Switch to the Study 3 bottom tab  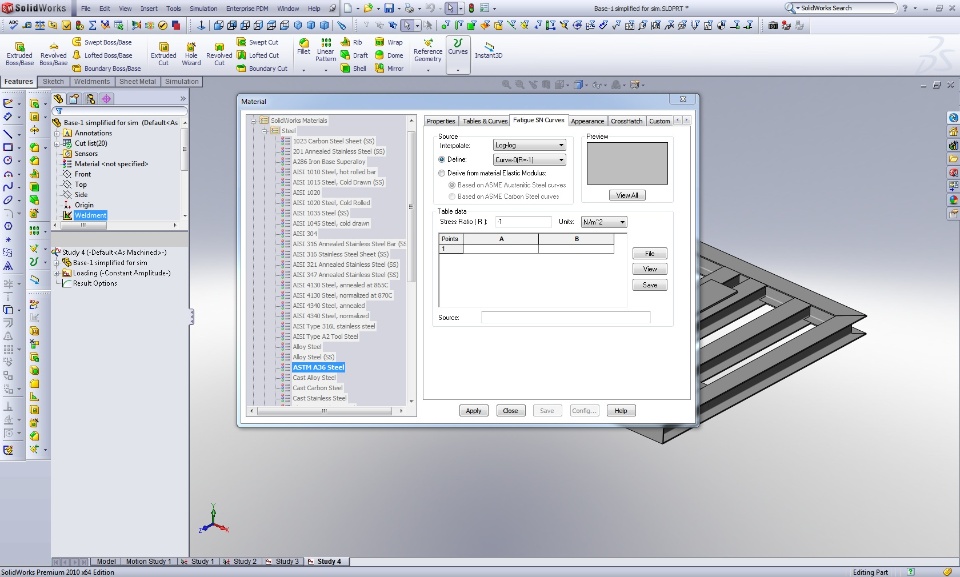coord(284,561)
